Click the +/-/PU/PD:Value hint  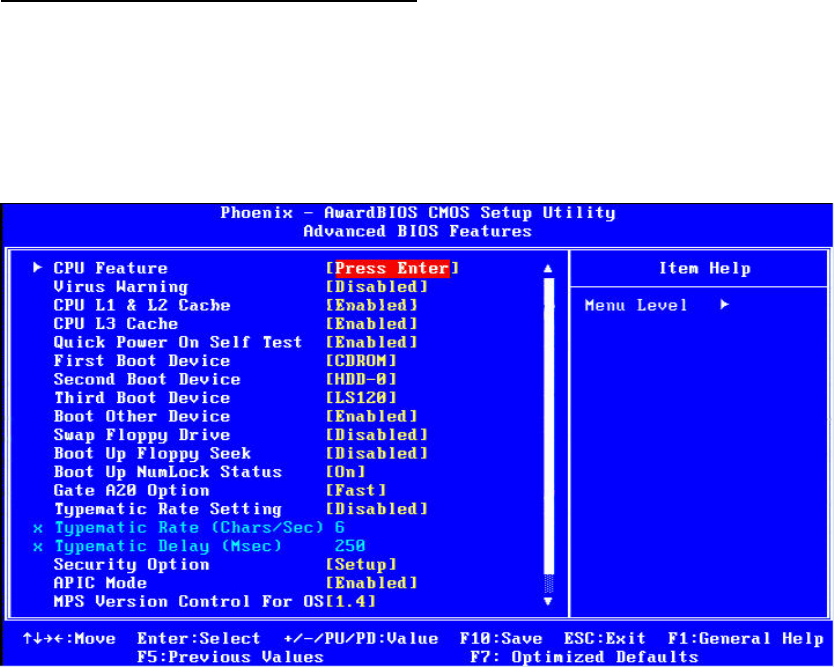click(x=361, y=638)
